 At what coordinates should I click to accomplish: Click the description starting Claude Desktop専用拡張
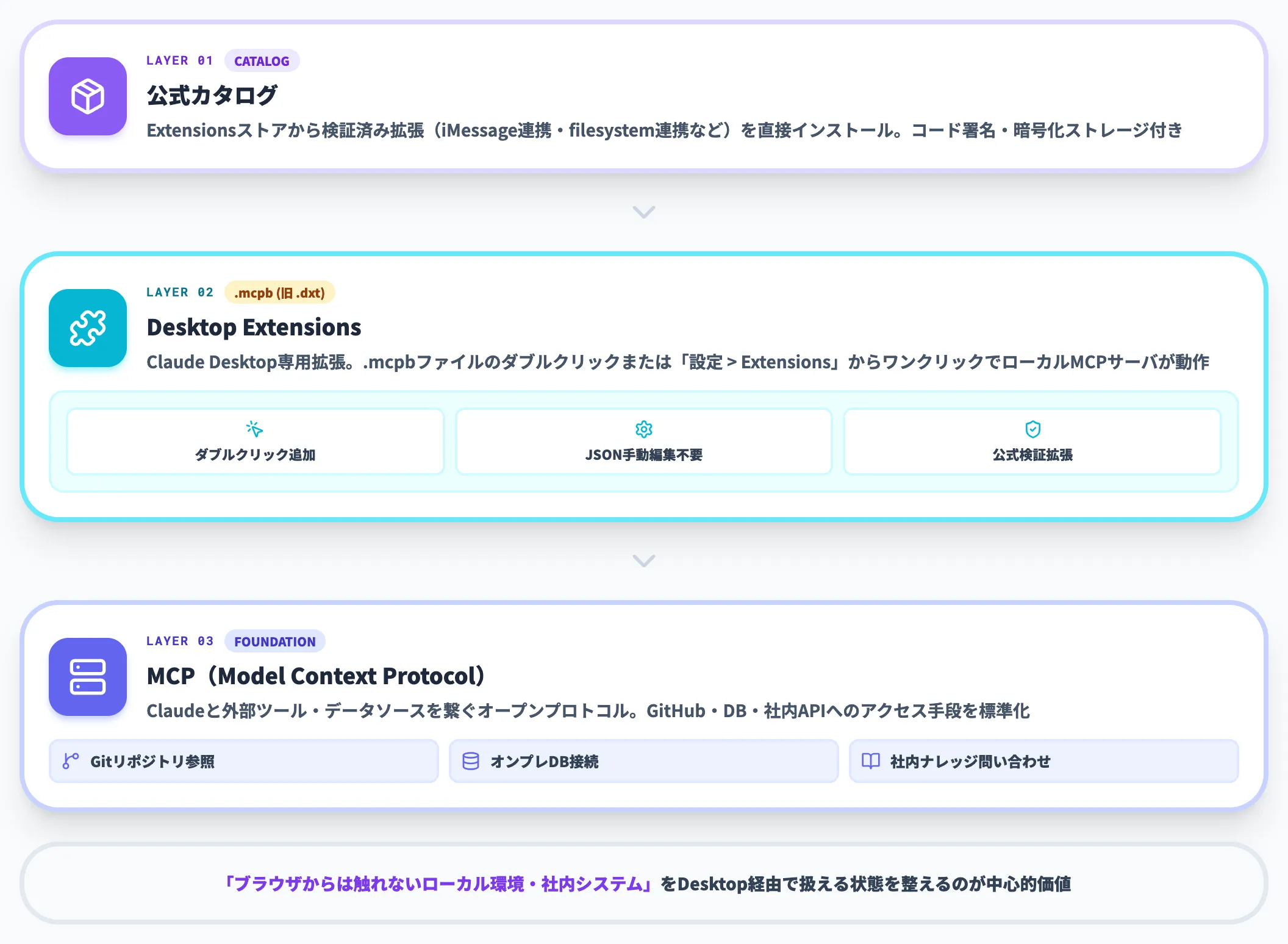click(678, 362)
